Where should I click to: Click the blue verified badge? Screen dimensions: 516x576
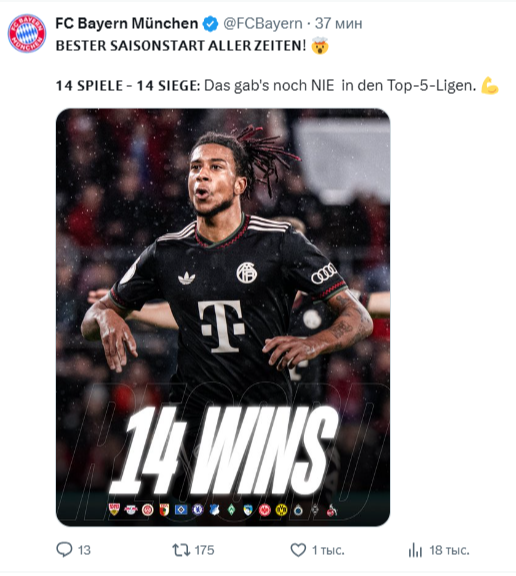[210, 24]
